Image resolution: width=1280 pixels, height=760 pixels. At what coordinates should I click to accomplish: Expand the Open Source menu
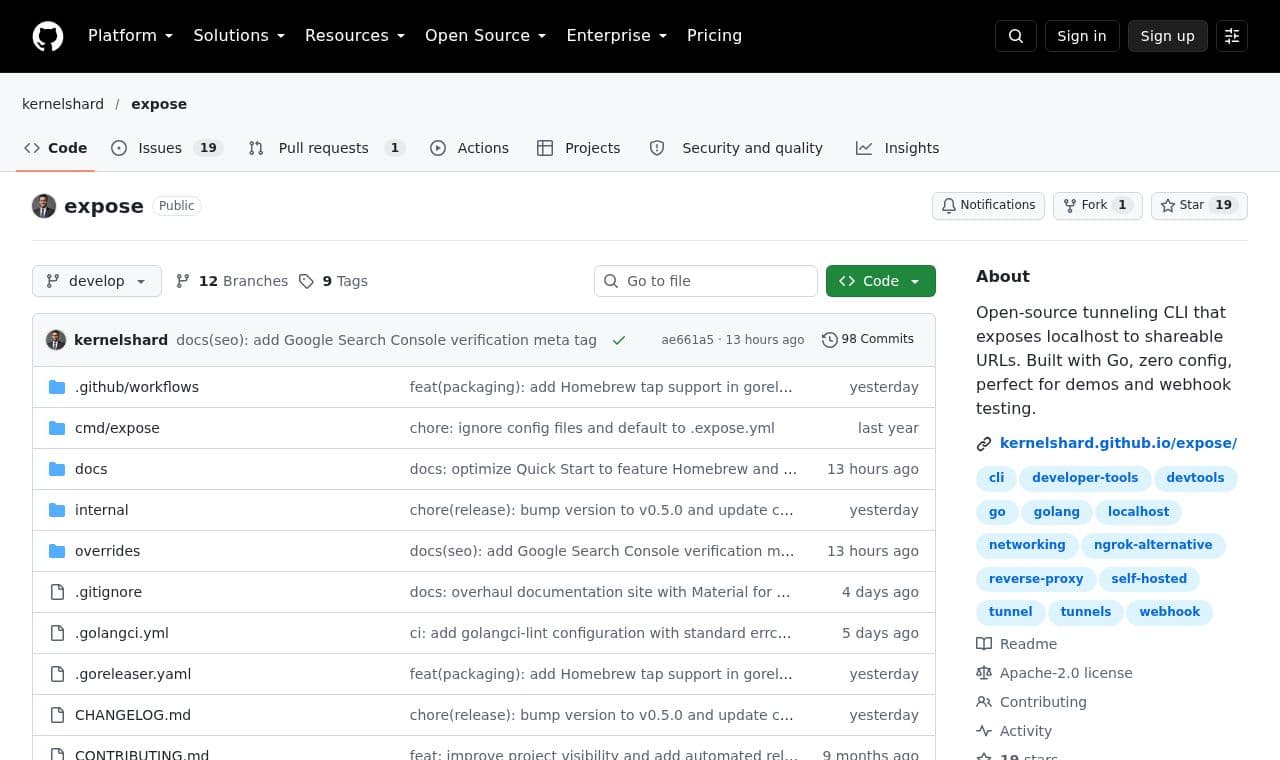(x=486, y=36)
